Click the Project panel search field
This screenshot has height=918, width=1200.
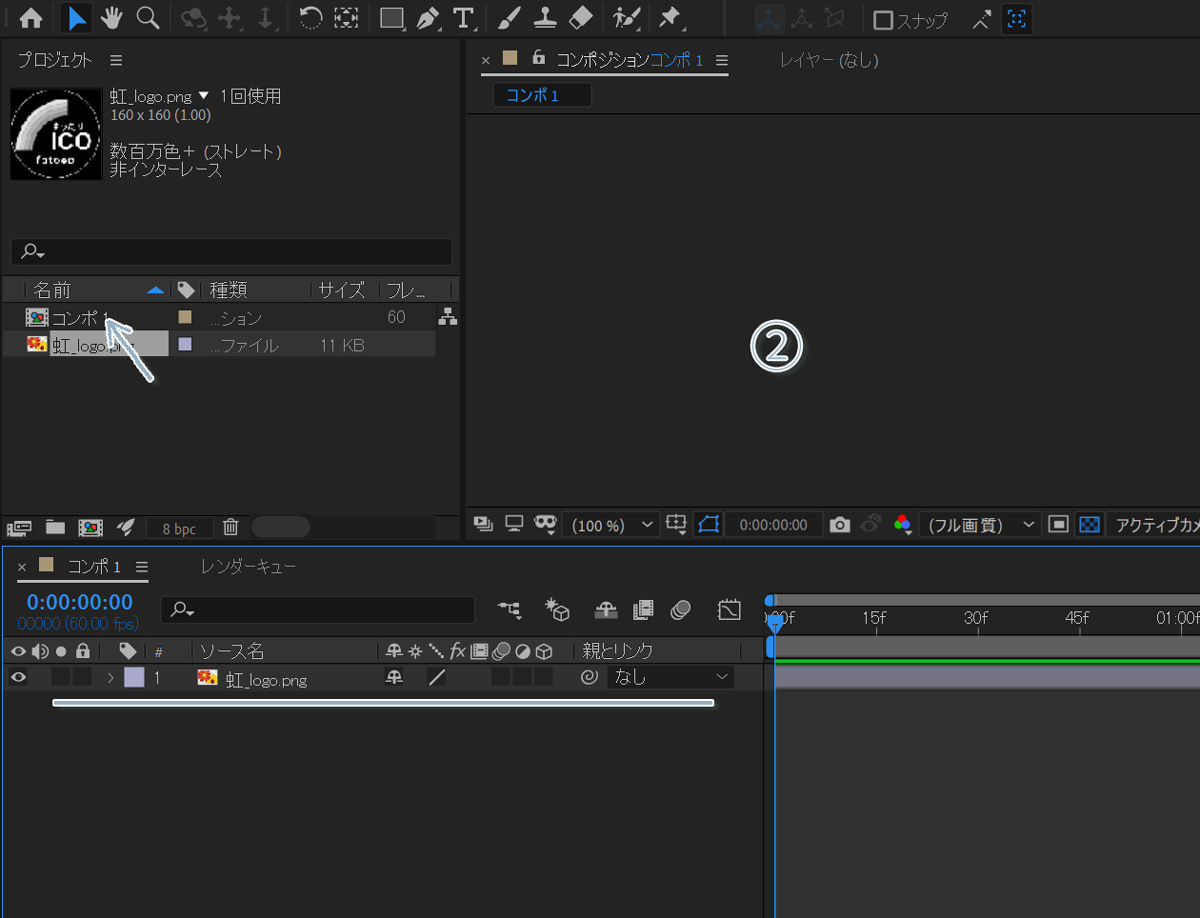tap(231, 251)
